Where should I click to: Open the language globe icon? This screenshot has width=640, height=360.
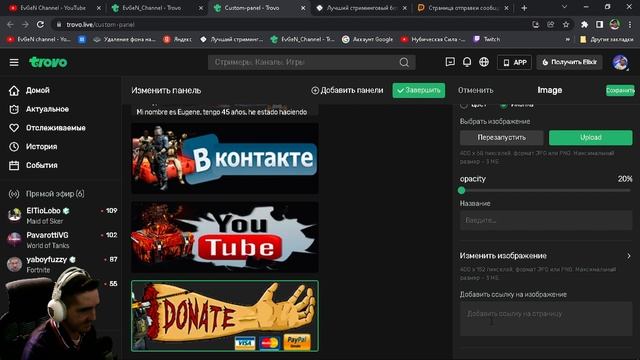[484, 62]
